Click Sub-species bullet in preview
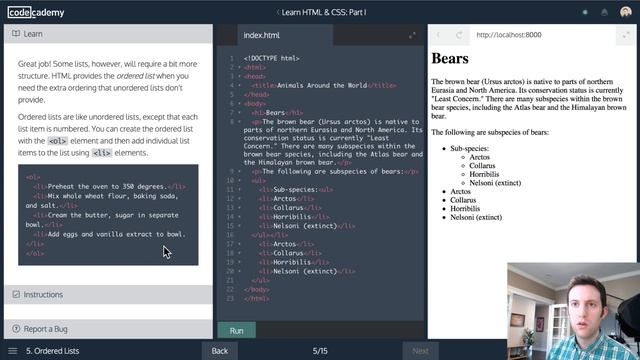The height and width of the screenshot is (360, 640). 469,149
